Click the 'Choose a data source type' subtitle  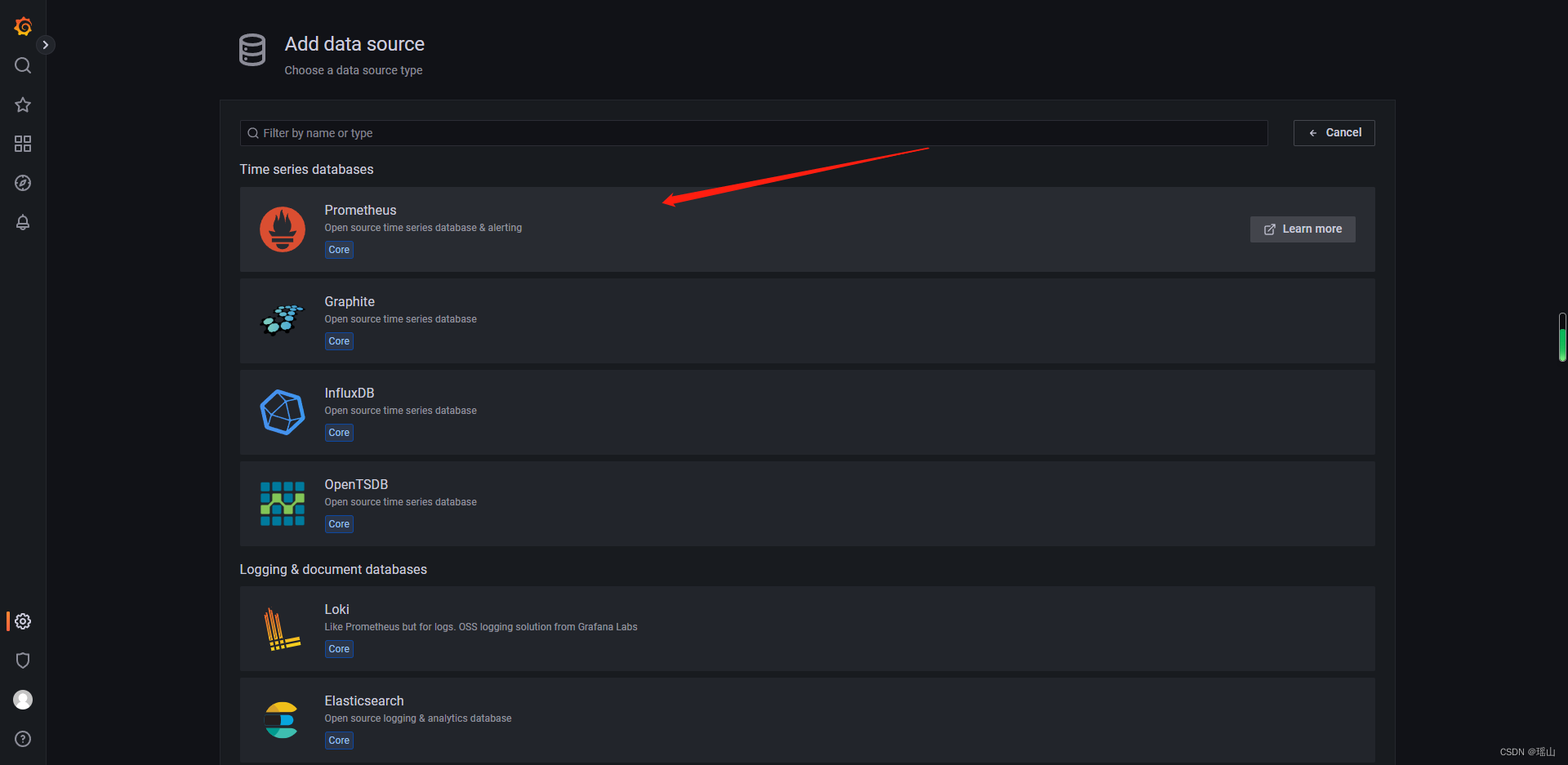354,71
